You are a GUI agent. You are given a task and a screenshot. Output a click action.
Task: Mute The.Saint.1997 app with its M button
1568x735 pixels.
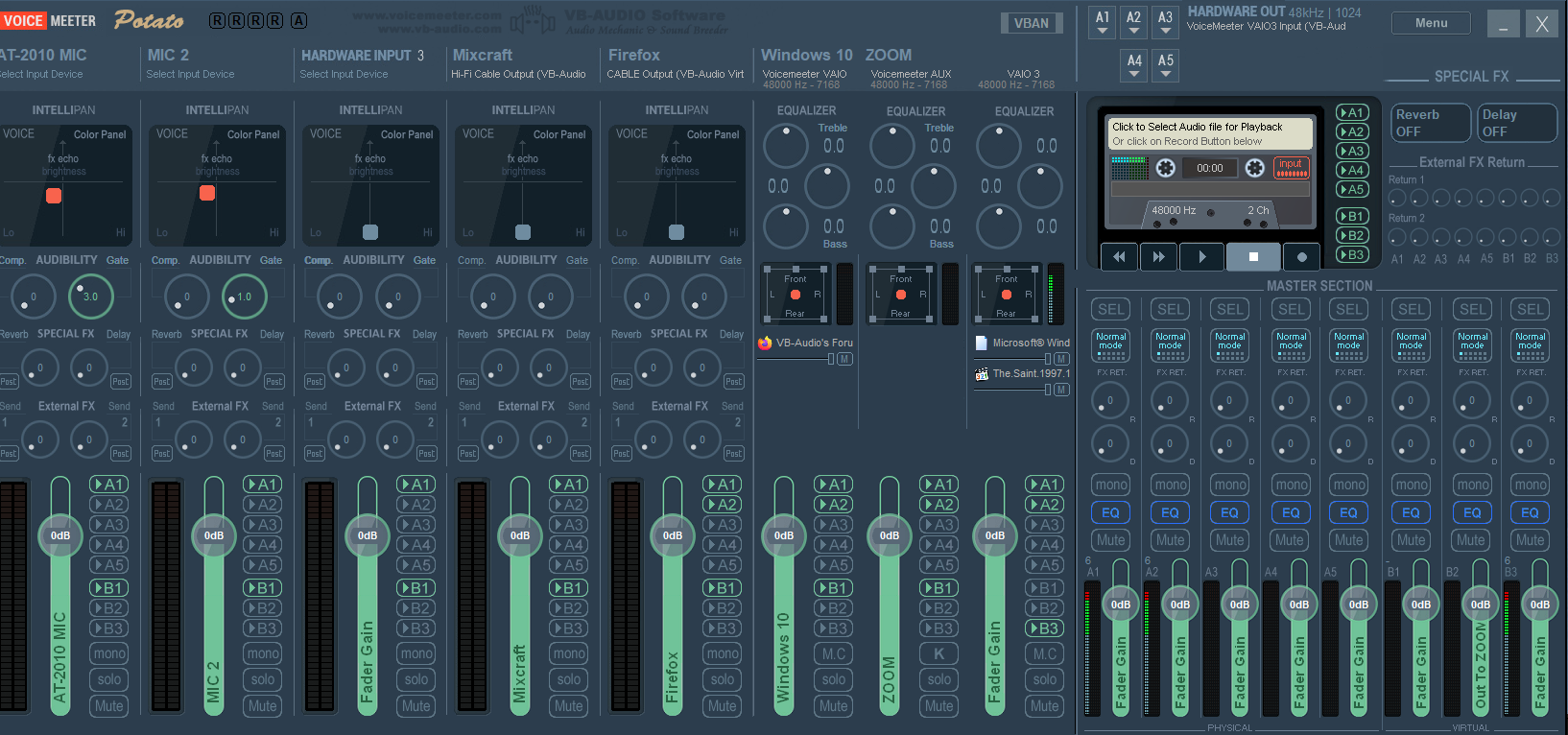coord(1061,390)
